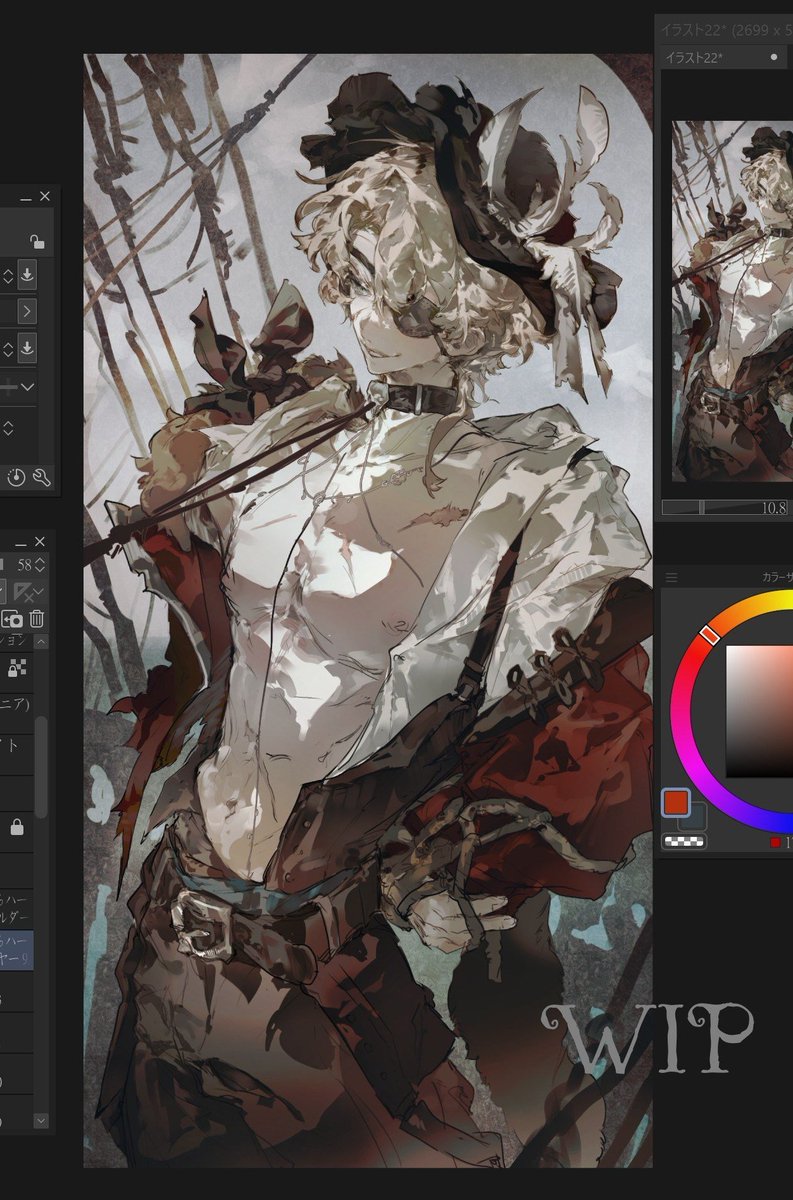
Task: Click the camera-style icon next to the trash
Action: pos(11,619)
